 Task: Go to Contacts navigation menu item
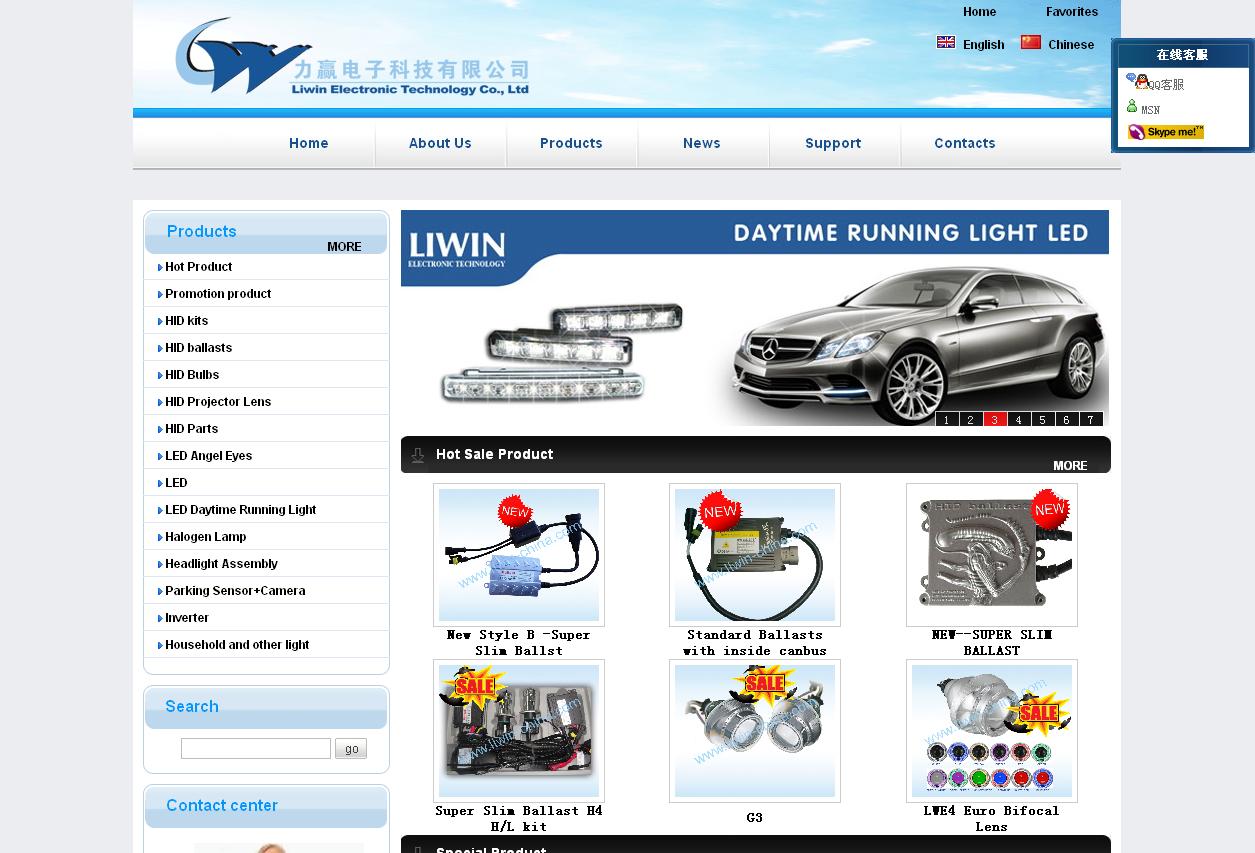964,144
